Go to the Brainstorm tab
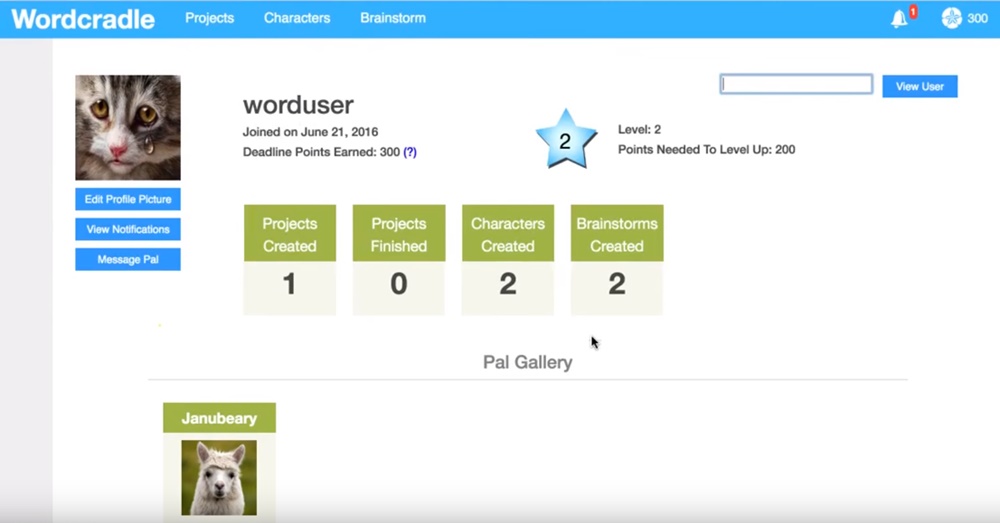The height and width of the screenshot is (523, 1000). [392, 18]
